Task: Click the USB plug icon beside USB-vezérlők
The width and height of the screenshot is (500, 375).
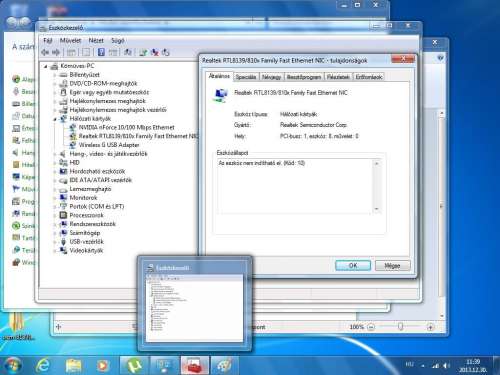Action: tap(63, 242)
